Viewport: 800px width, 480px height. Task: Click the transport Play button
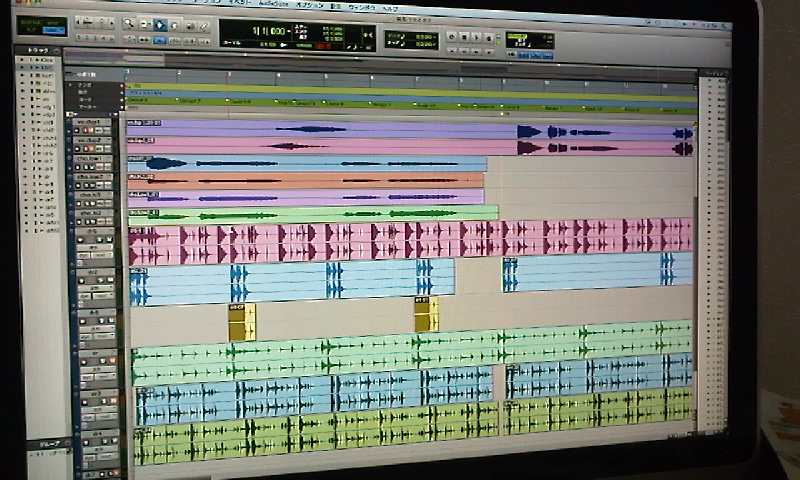coord(476,37)
